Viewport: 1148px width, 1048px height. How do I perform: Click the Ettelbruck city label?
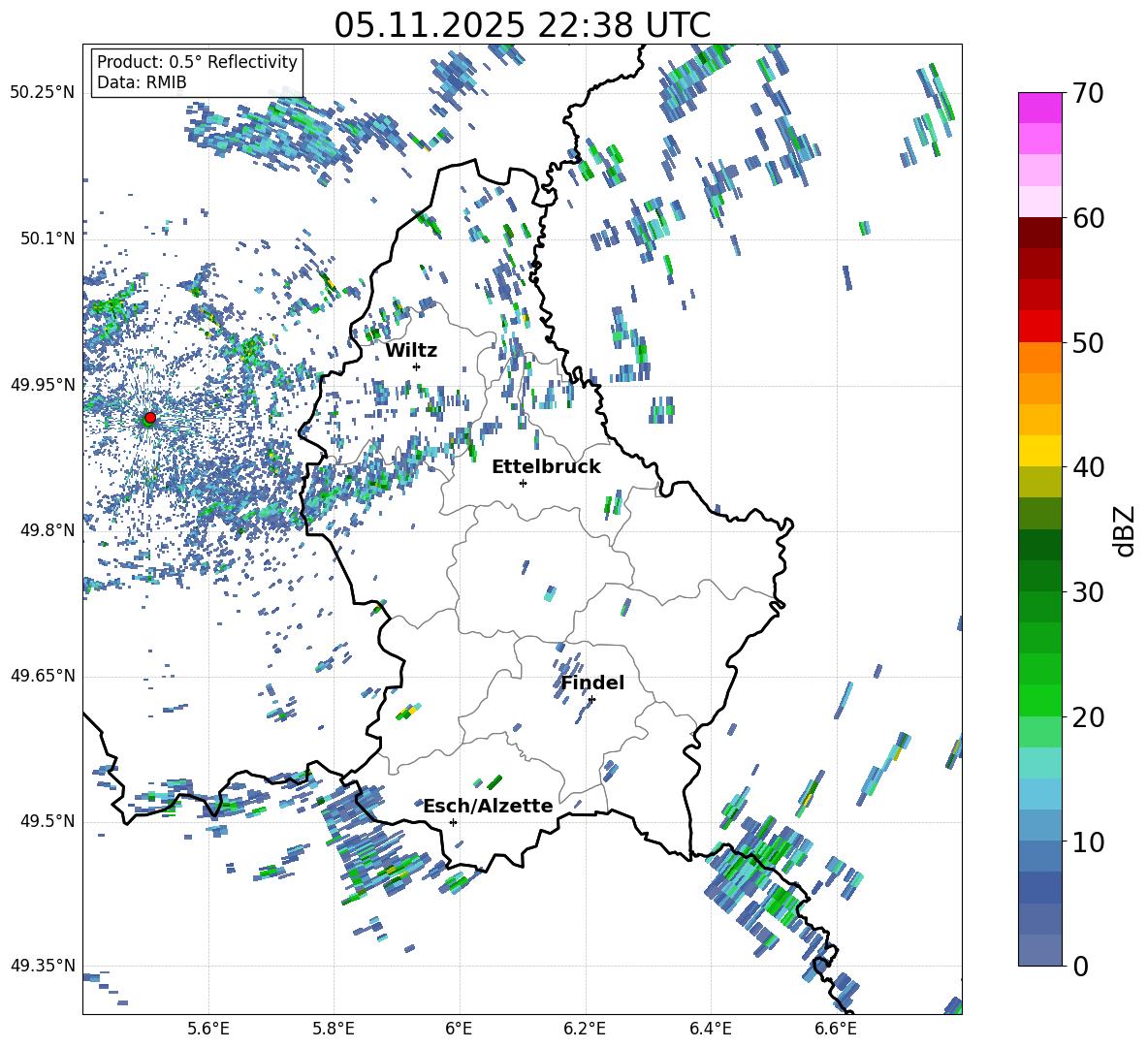click(546, 467)
